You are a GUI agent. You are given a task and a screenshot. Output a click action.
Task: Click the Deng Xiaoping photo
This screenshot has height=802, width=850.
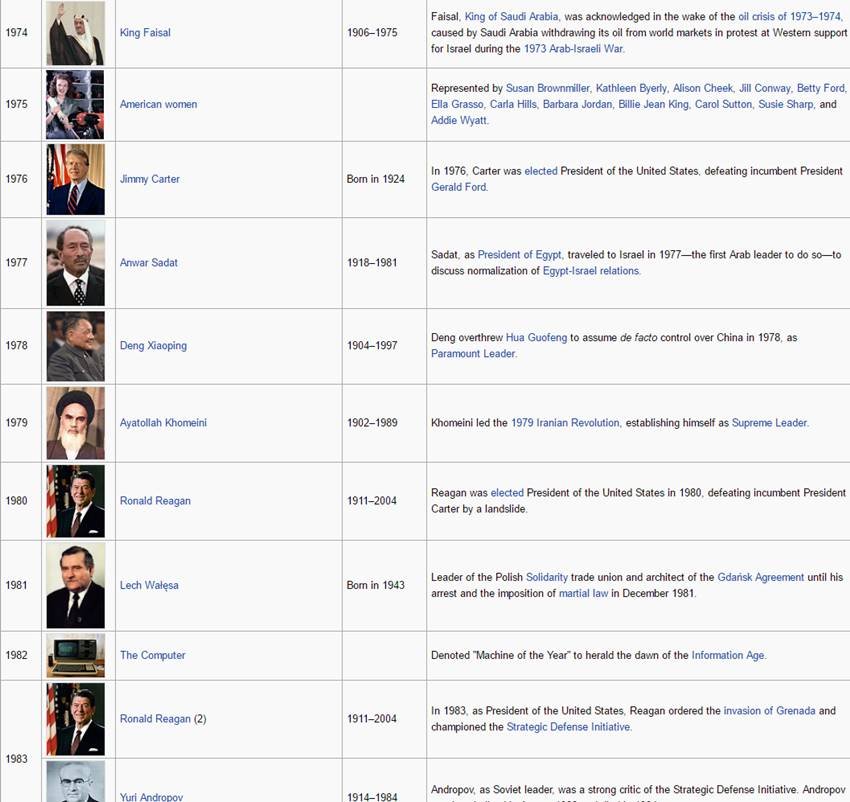(75, 346)
